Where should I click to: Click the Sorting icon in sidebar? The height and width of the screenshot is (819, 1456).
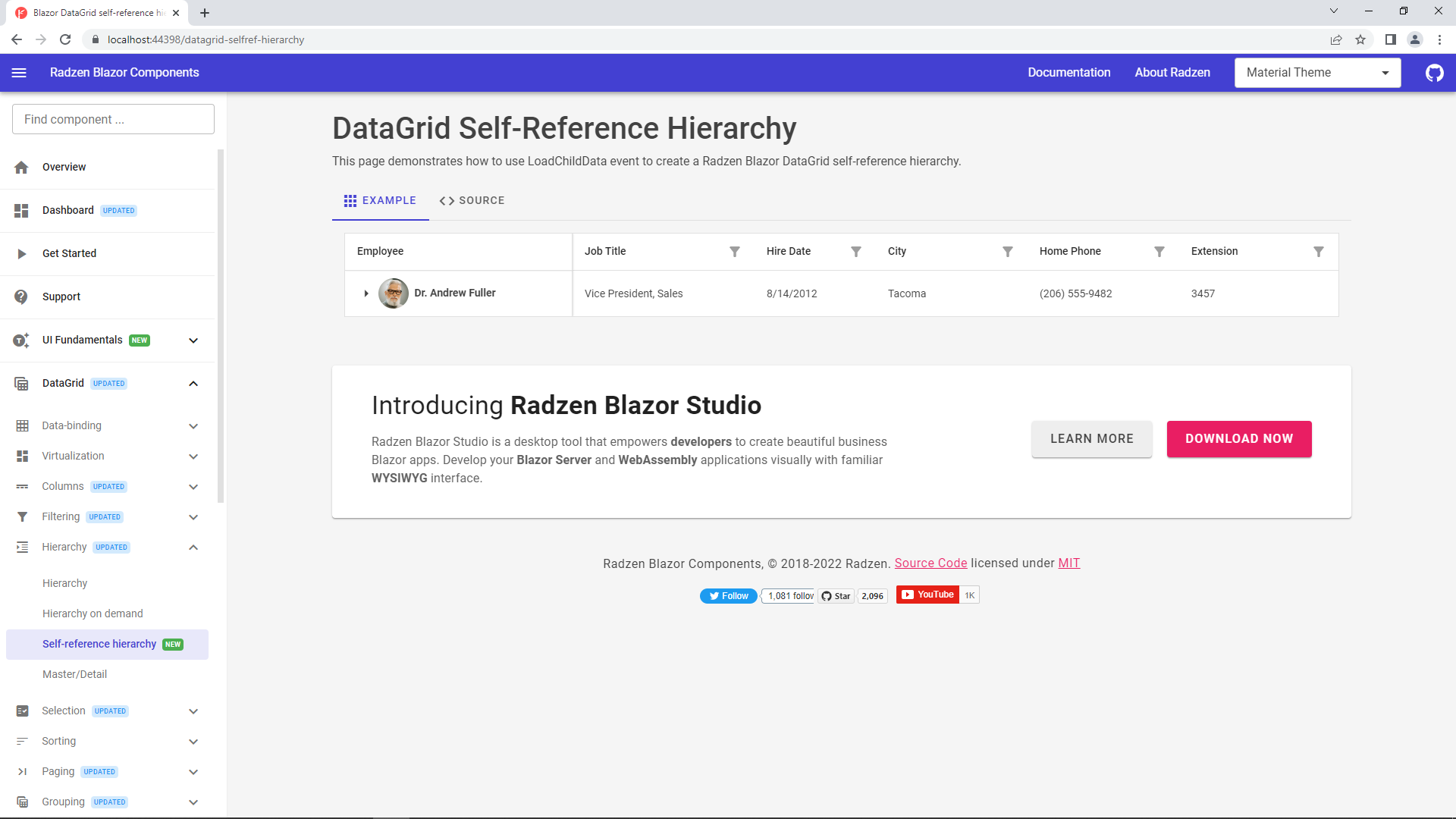pyautogui.click(x=23, y=742)
